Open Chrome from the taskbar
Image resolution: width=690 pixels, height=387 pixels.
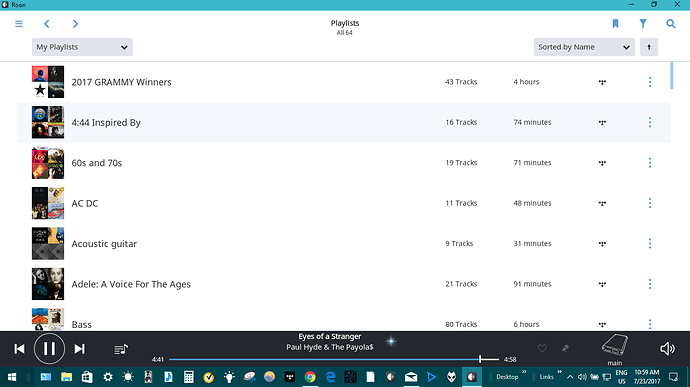click(x=310, y=377)
